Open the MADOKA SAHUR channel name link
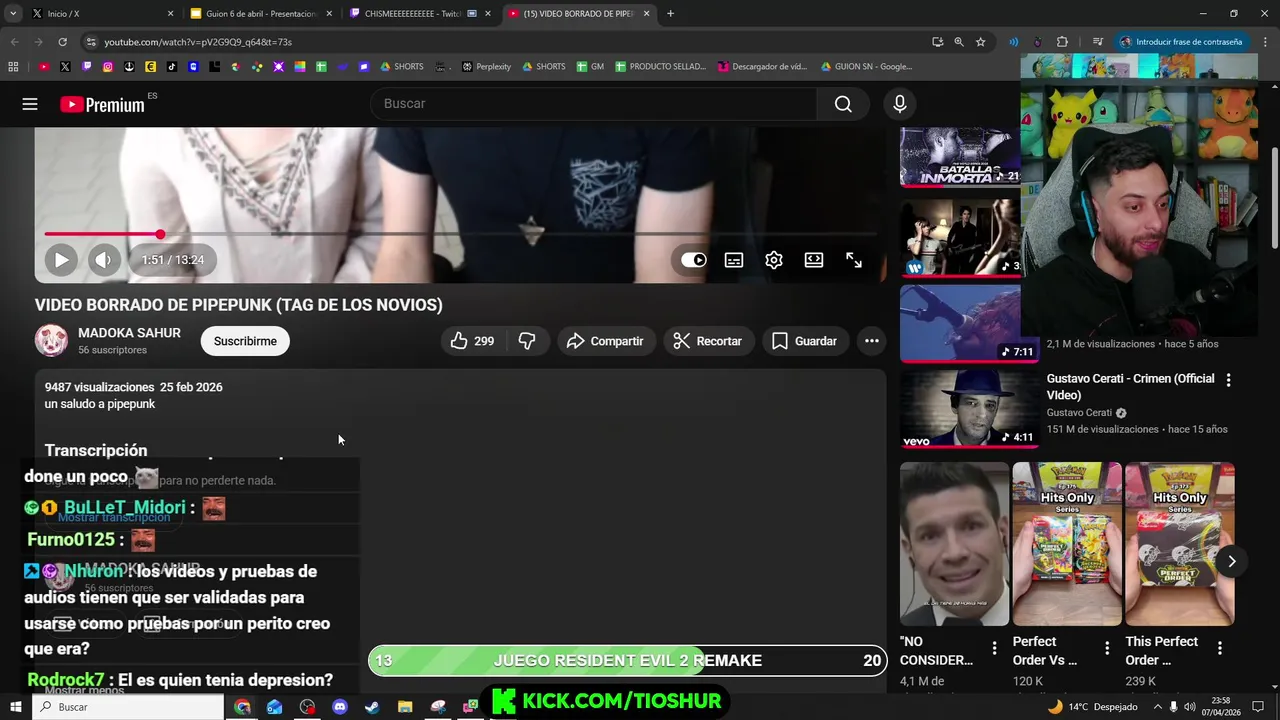1280x720 pixels. coord(129,333)
